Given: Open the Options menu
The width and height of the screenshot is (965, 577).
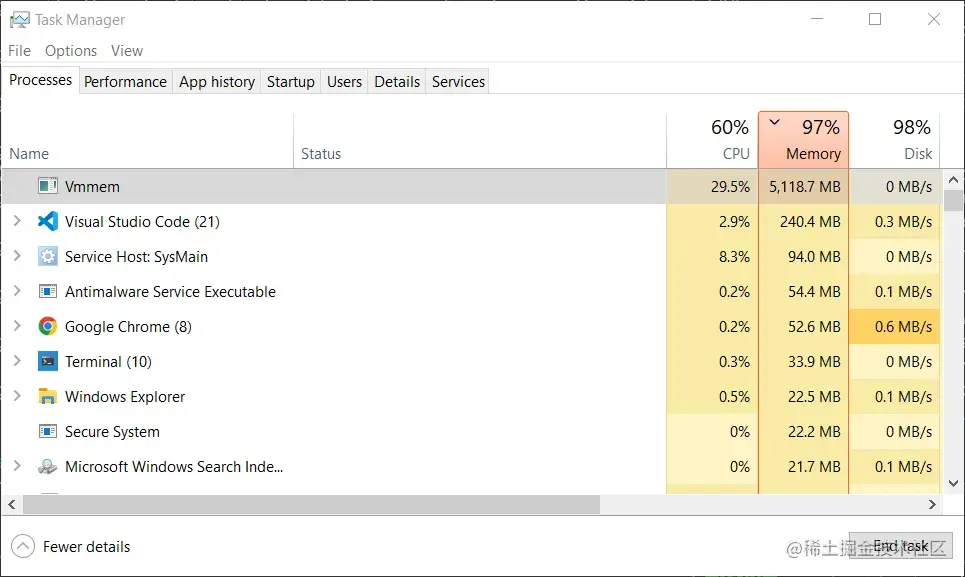Looking at the screenshot, I should coord(71,50).
